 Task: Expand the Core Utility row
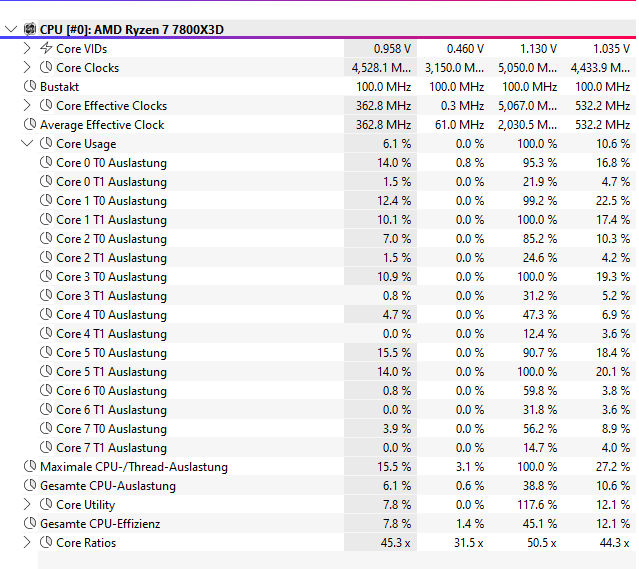(x=27, y=505)
